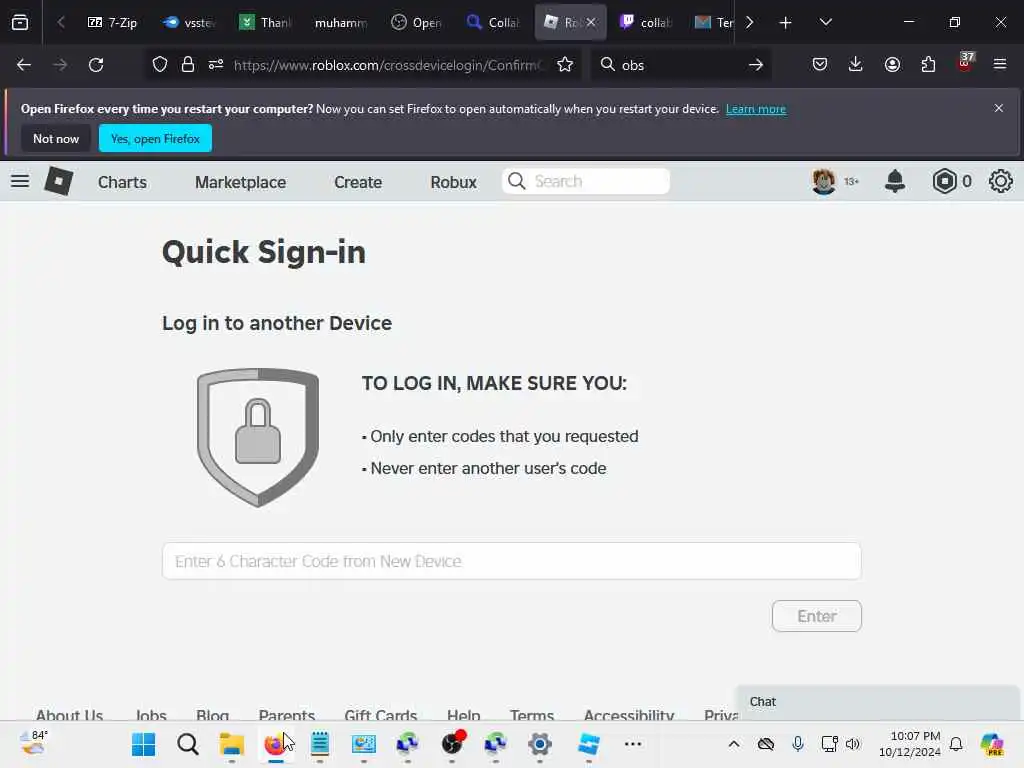Click the 6 character code input field
The image size is (1024, 768).
pos(511,561)
